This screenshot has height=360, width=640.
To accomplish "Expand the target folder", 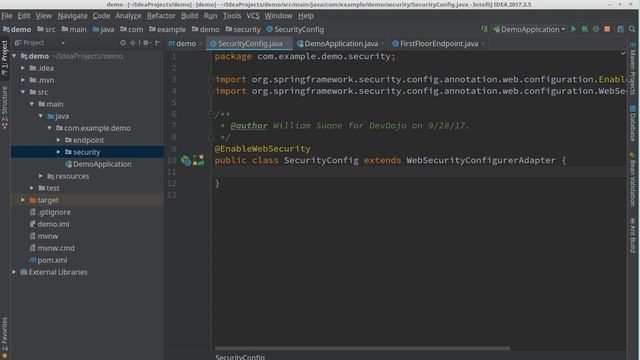I will point(23,200).
